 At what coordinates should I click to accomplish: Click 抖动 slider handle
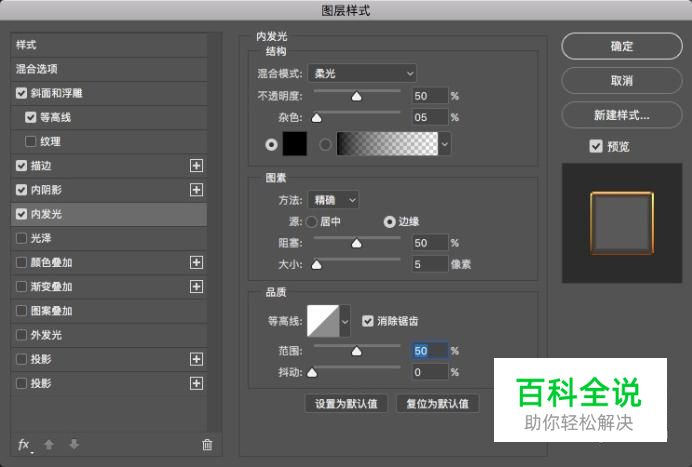click(312, 373)
